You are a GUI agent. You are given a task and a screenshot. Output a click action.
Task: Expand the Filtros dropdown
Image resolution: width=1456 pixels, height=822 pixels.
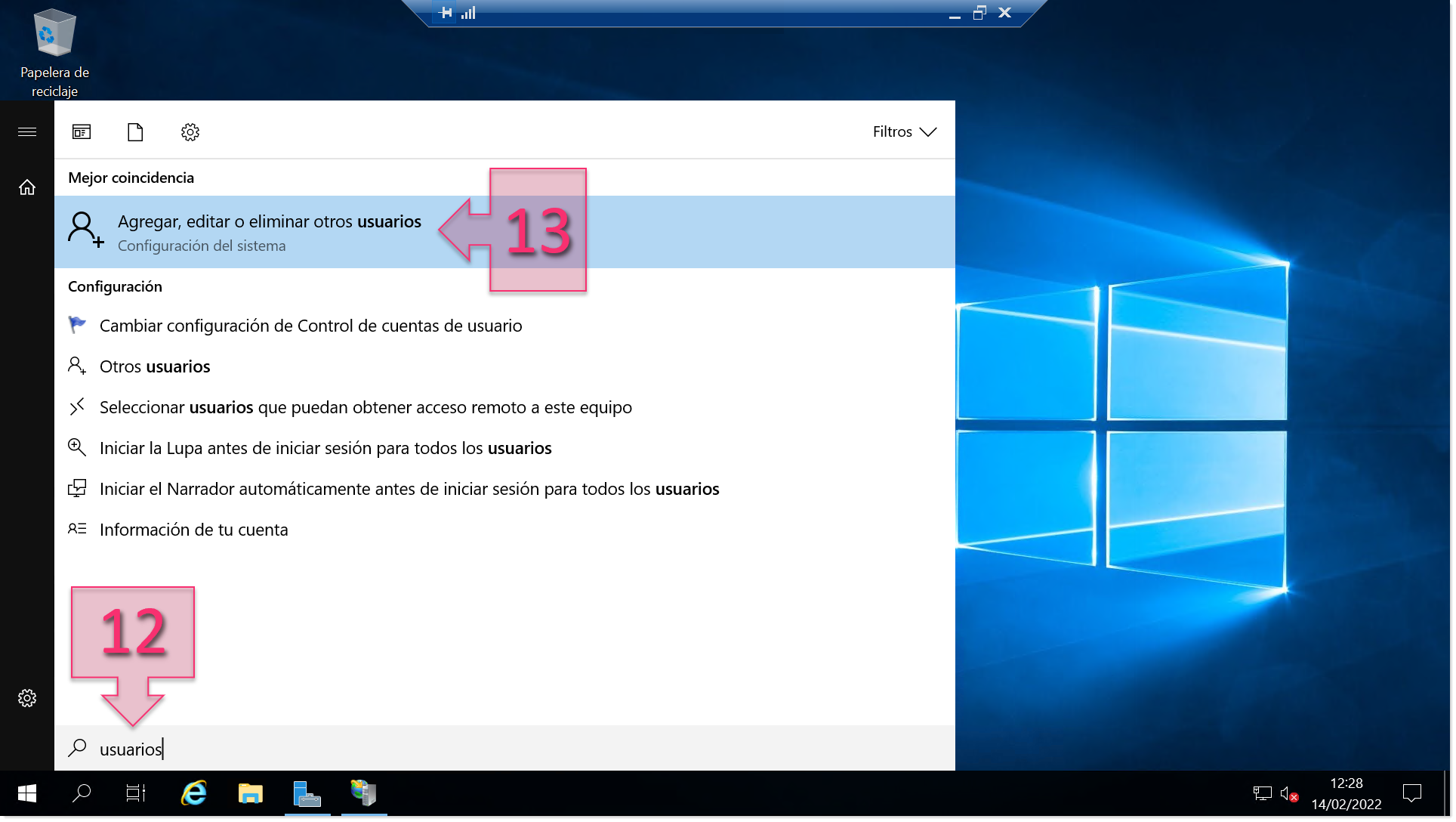pyautogui.click(x=904, y=132)
